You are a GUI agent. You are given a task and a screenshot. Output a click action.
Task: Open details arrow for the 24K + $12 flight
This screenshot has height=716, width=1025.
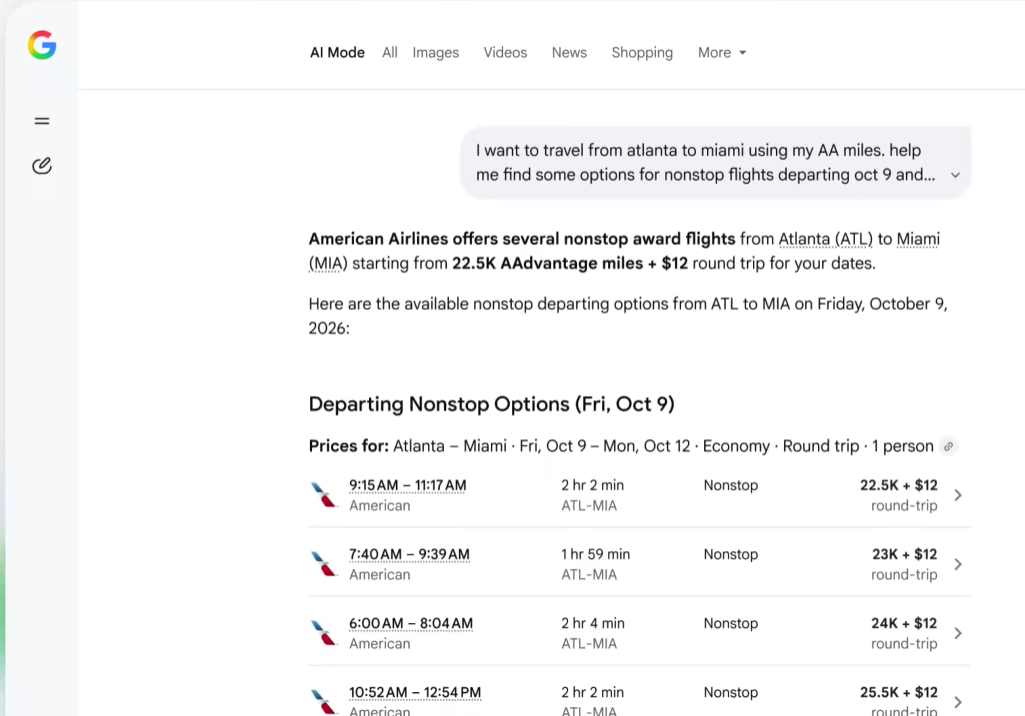point(958,633)
